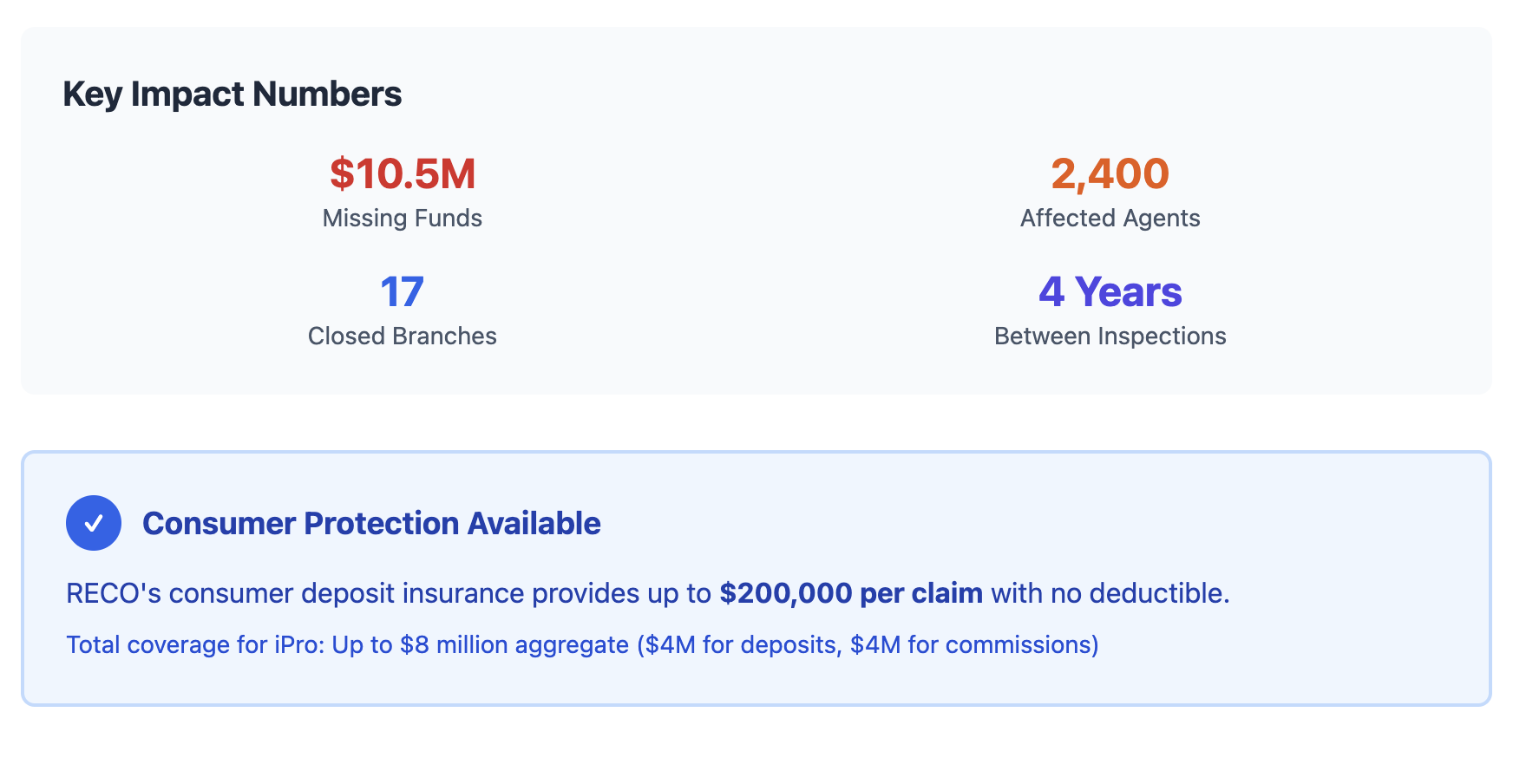Viewport: 1513px width, 784px height.
Task: Click the Closed Branches label
Action: [402, 336]
